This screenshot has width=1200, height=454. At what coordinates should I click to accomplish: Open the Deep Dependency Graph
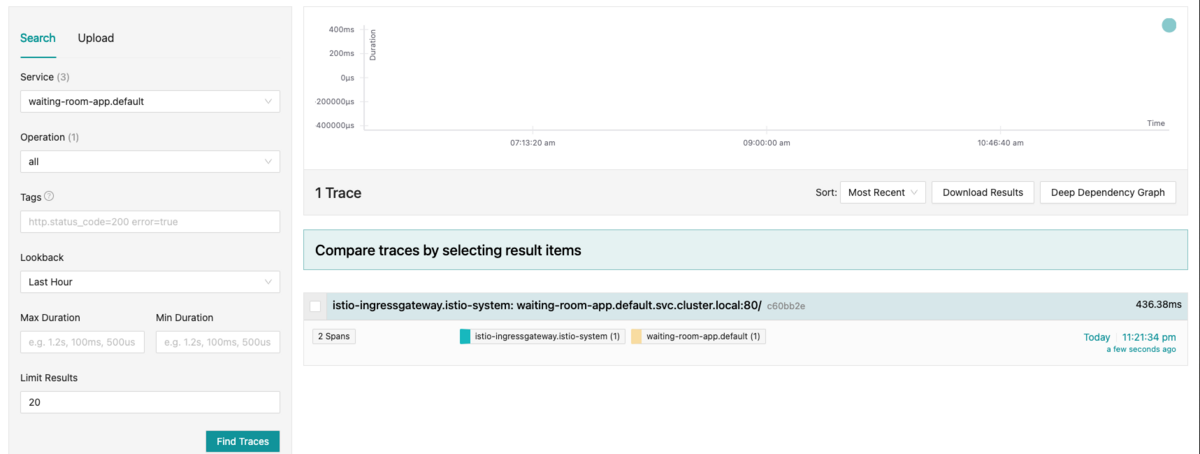[1107, 192]
